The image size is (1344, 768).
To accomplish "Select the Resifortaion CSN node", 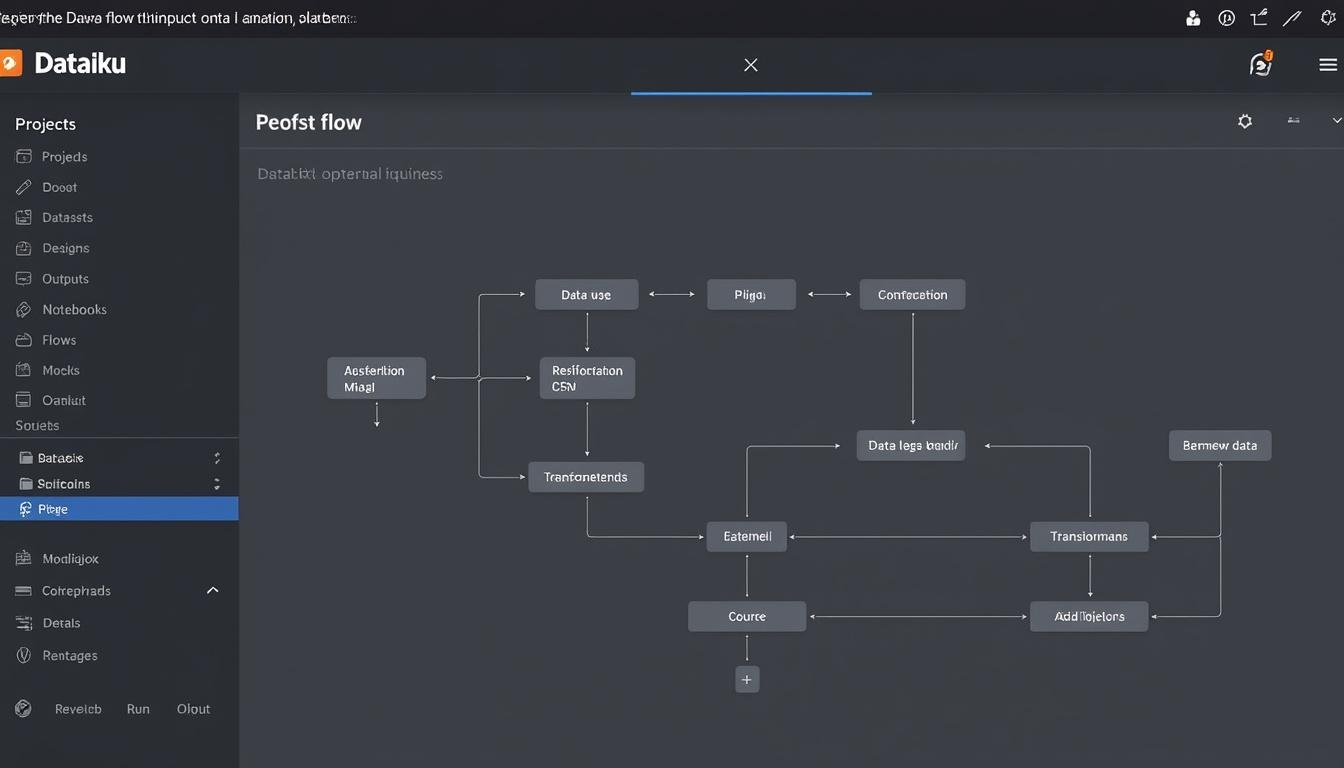I will 587,378.
